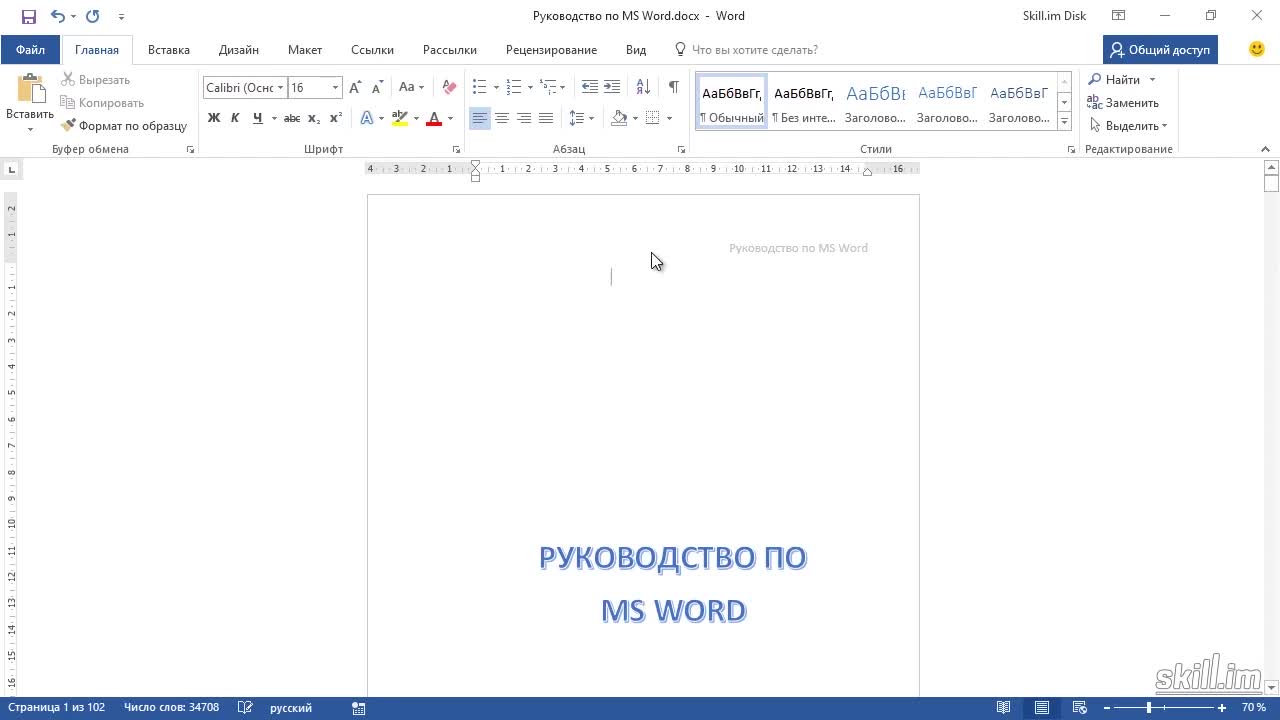Switch to read mode view
This screenshot has height=720, width=1280.
click(1004, 708)
